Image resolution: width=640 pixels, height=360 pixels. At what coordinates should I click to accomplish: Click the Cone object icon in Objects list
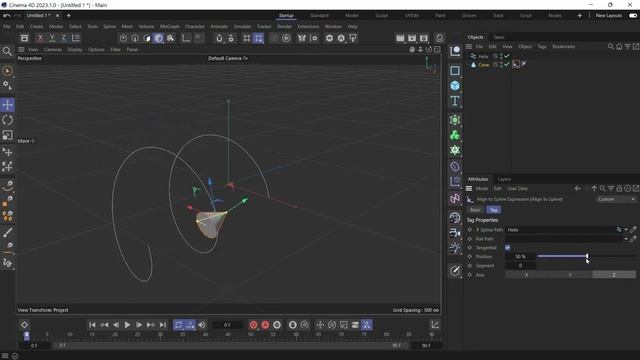point(473,64)
